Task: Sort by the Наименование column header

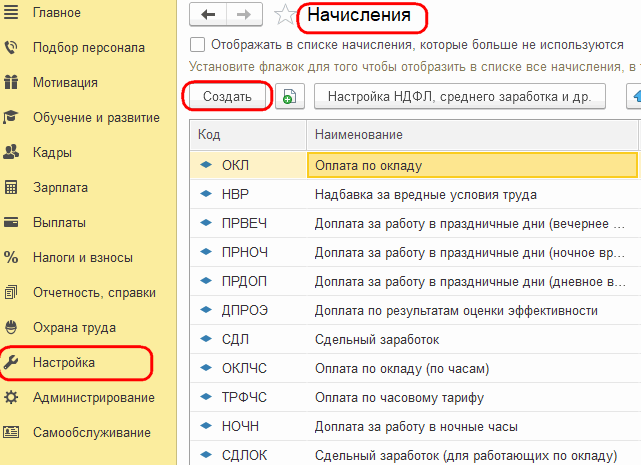Action: 473,135
